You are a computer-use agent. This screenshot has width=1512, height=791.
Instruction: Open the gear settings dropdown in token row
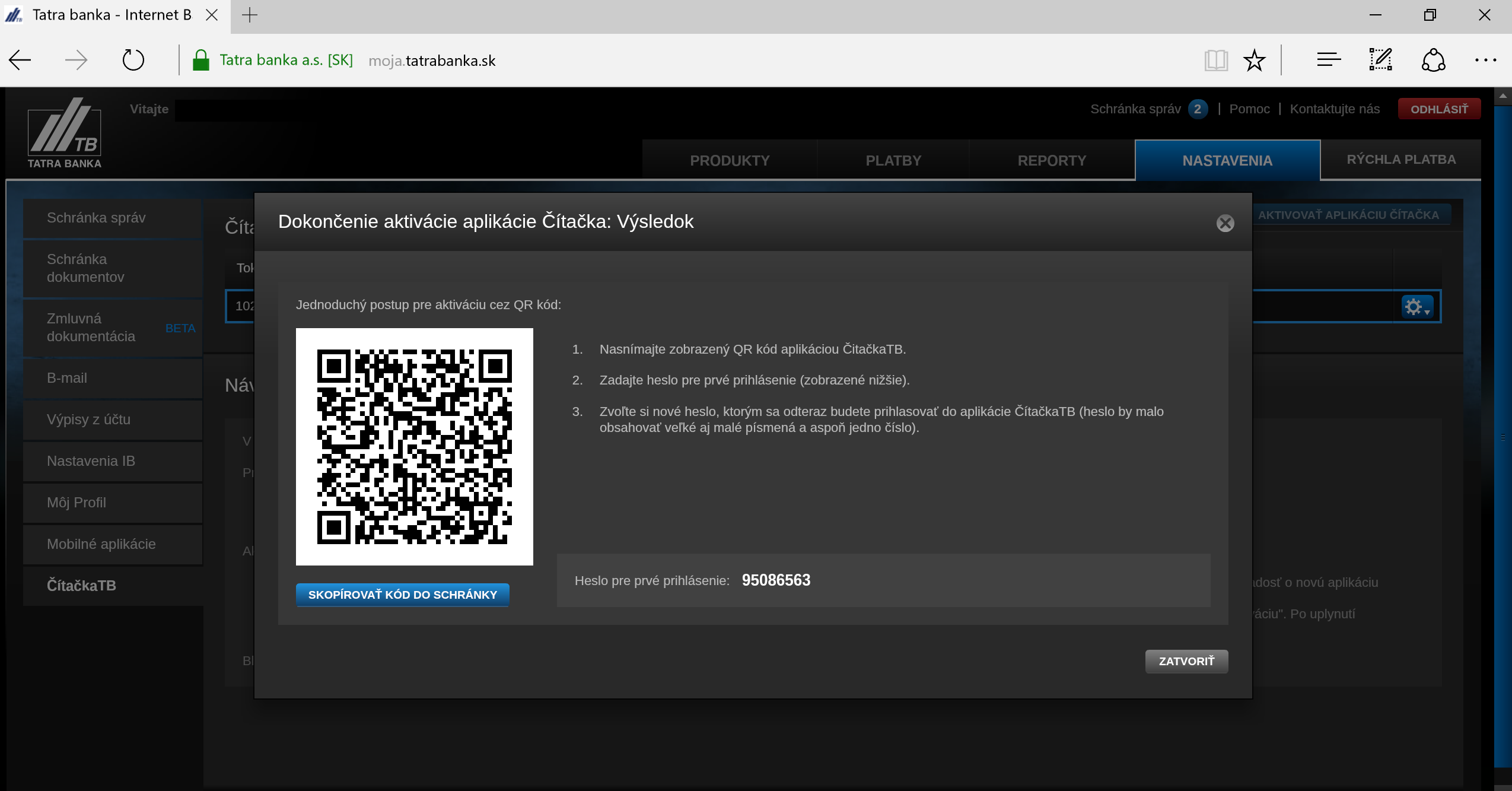pyautogui.click(x=1417, y=307)
